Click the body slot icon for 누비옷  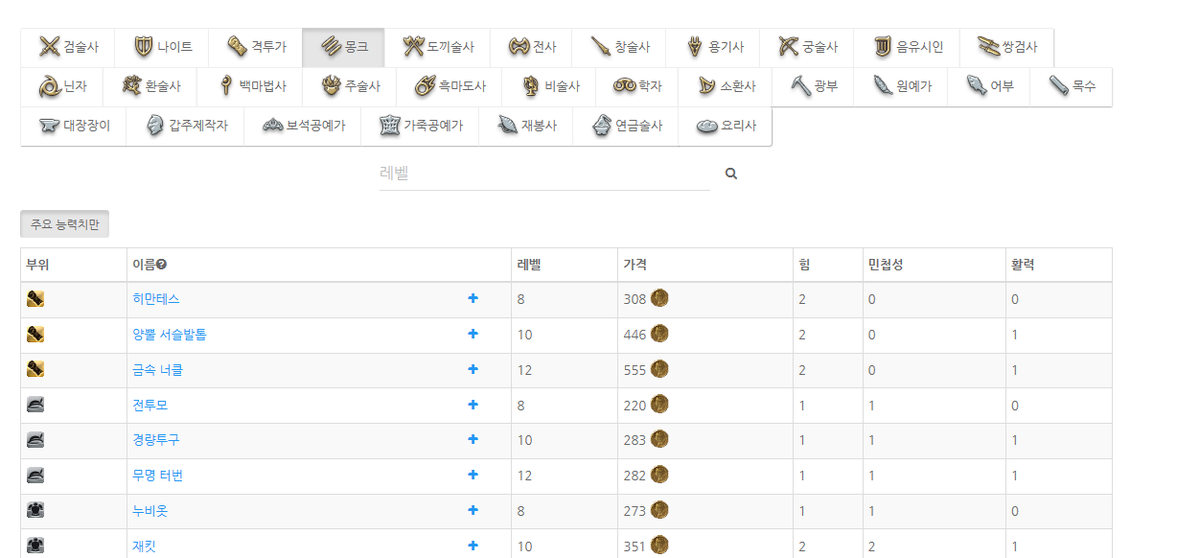tap(35, 510)
